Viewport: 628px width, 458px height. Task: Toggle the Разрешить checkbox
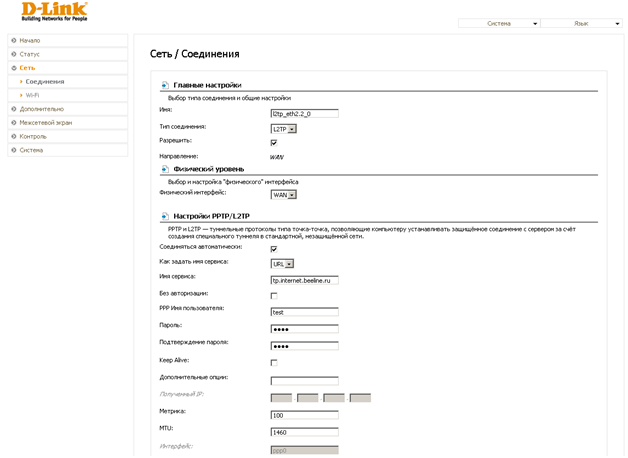[x=274, y=143]
